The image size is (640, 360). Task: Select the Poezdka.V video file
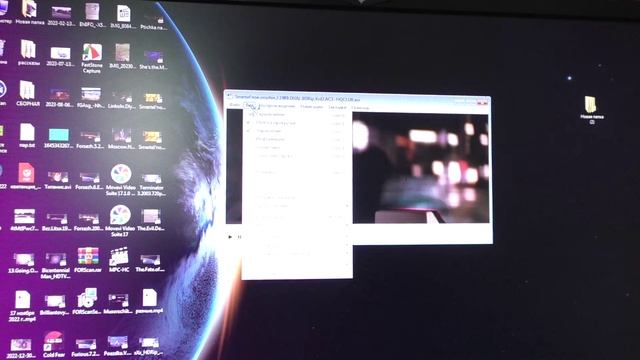[118, 346]
